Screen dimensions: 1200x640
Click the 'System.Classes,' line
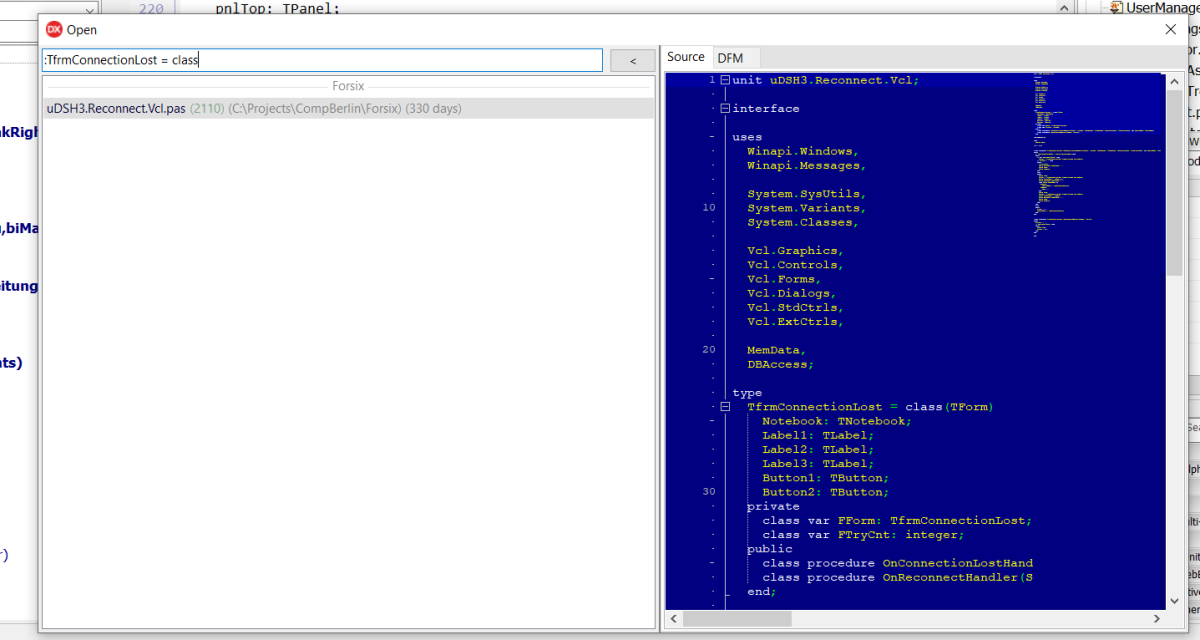point(803,222)
